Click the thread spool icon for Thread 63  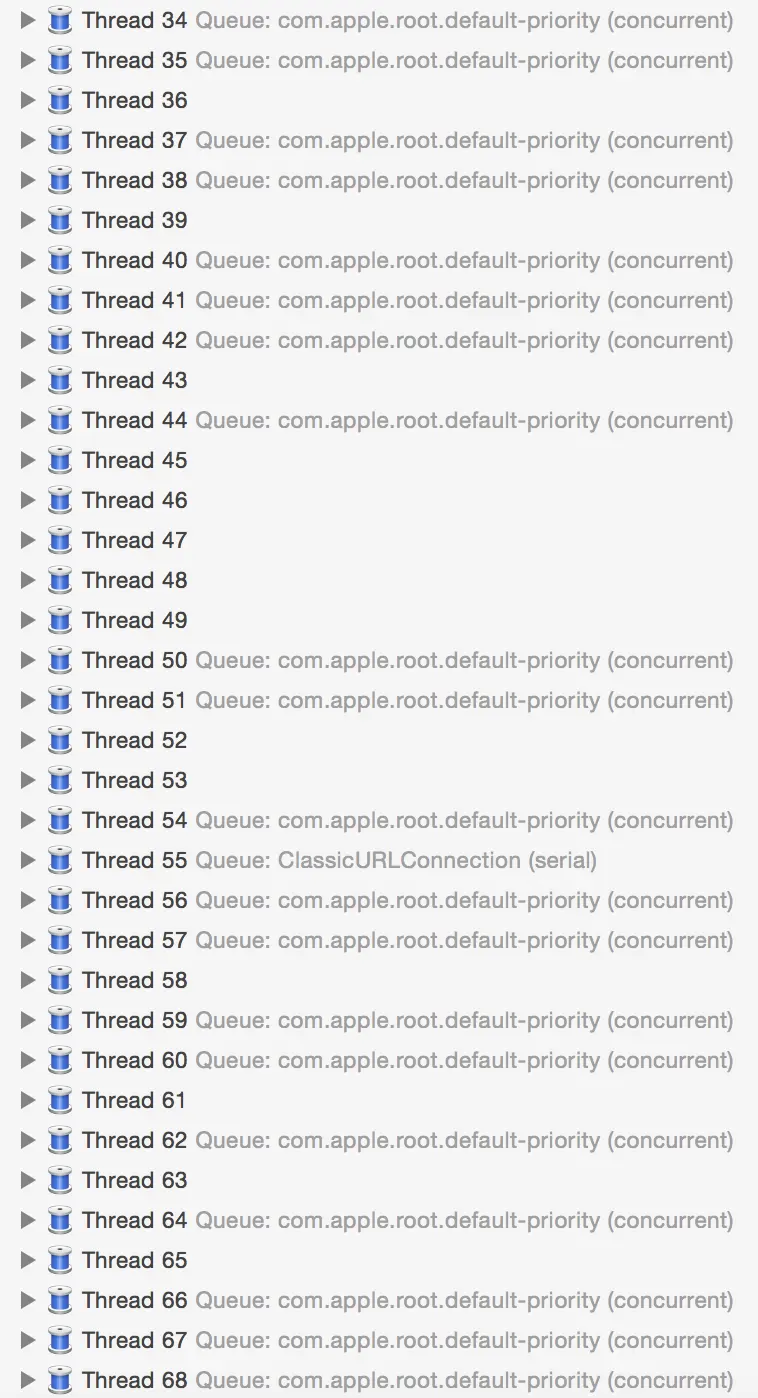point(60,1180)
